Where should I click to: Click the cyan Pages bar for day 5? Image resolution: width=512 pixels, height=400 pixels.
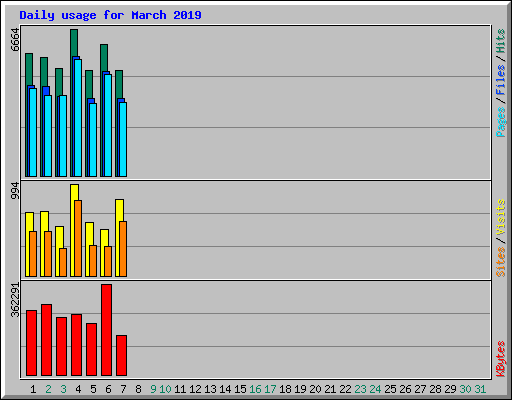93,140
